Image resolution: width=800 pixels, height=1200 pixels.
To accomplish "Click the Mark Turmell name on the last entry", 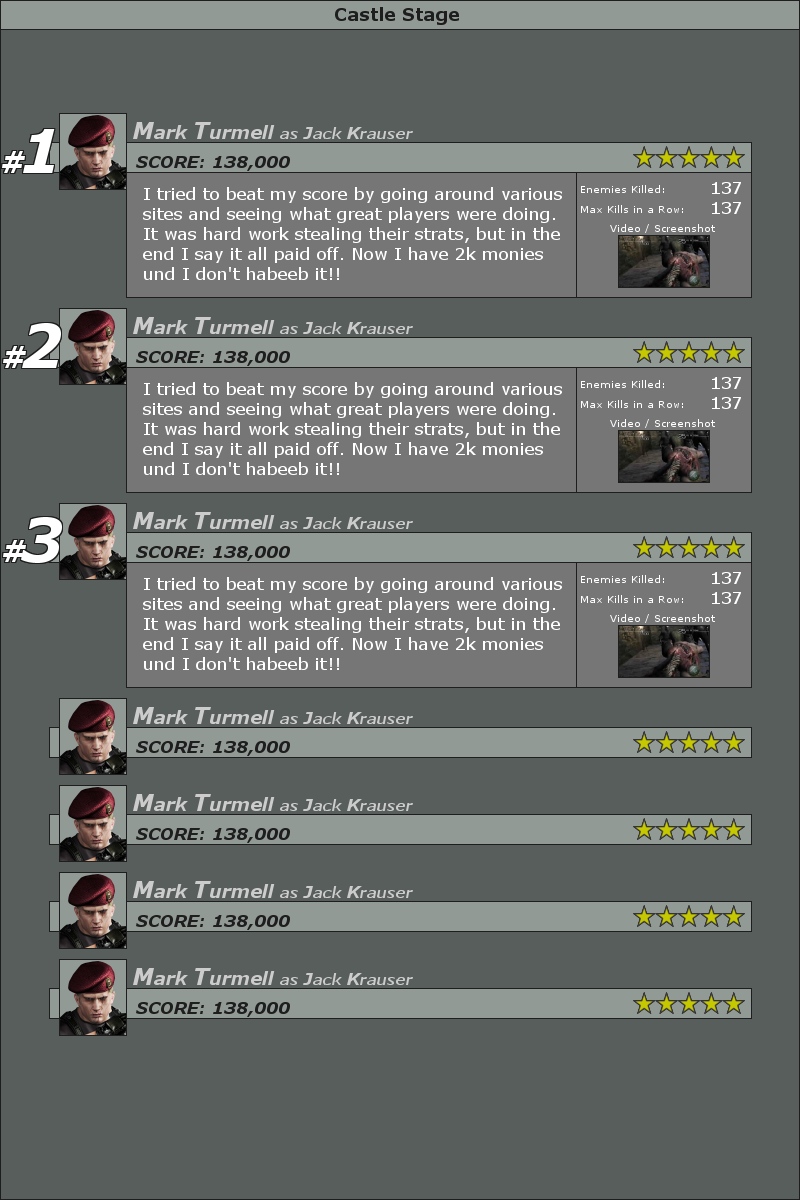I will (203, 977).
